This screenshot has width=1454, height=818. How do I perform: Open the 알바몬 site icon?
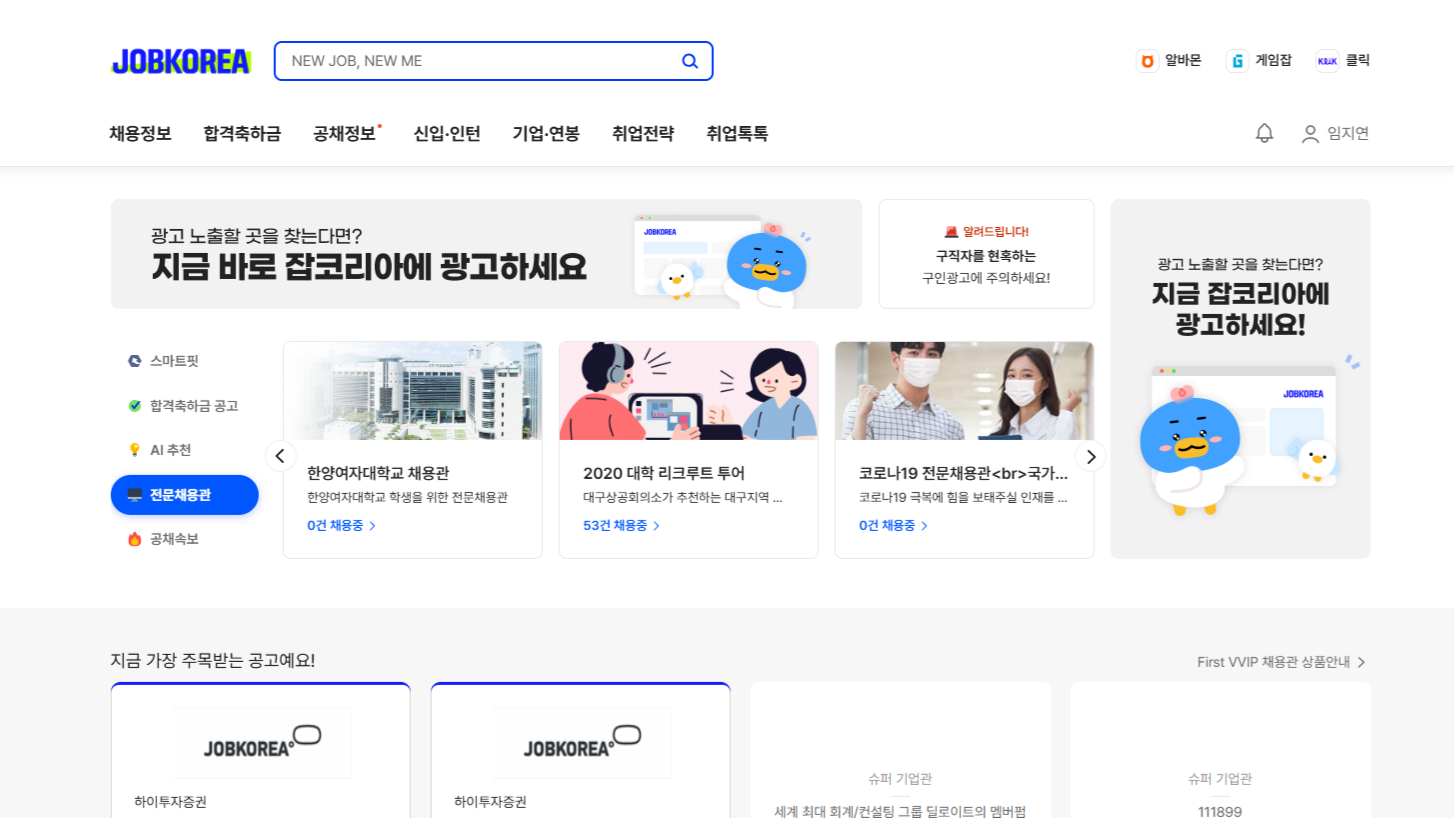pos(1147,61)
